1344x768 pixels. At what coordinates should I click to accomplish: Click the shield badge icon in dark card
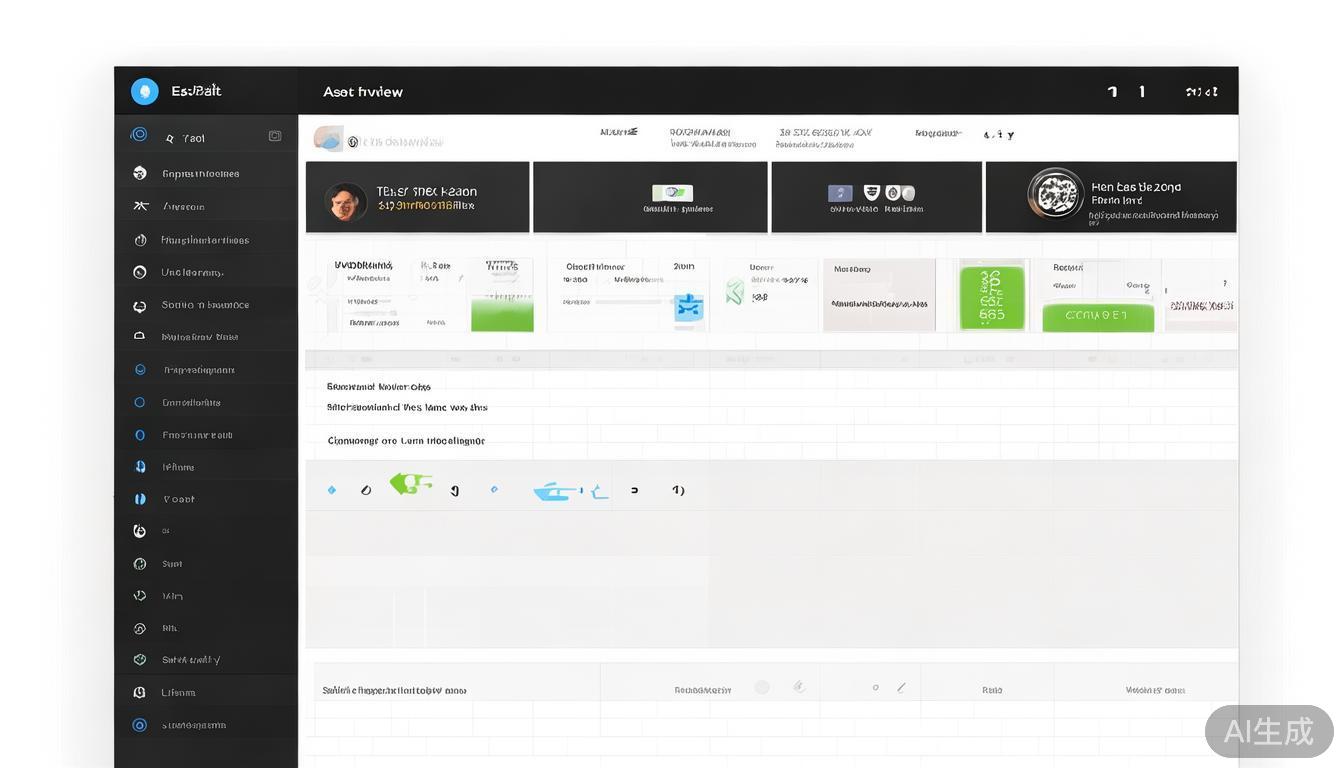(871, 193)
